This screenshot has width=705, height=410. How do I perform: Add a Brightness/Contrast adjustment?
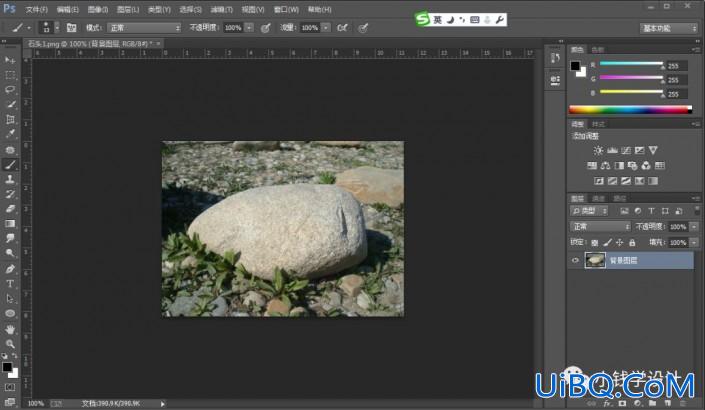[598, 150]
